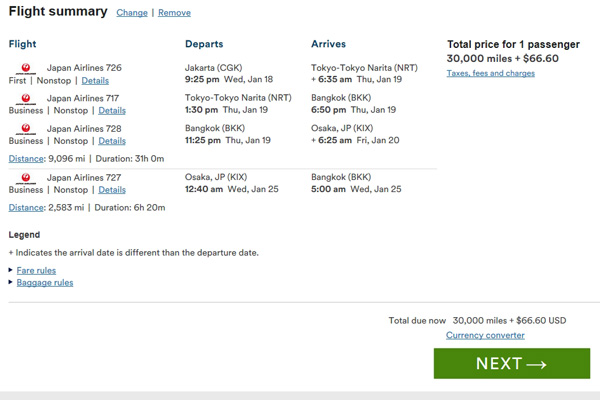Click the triangle arrow beside Baggage rules
600x400 pixels.
11,282
